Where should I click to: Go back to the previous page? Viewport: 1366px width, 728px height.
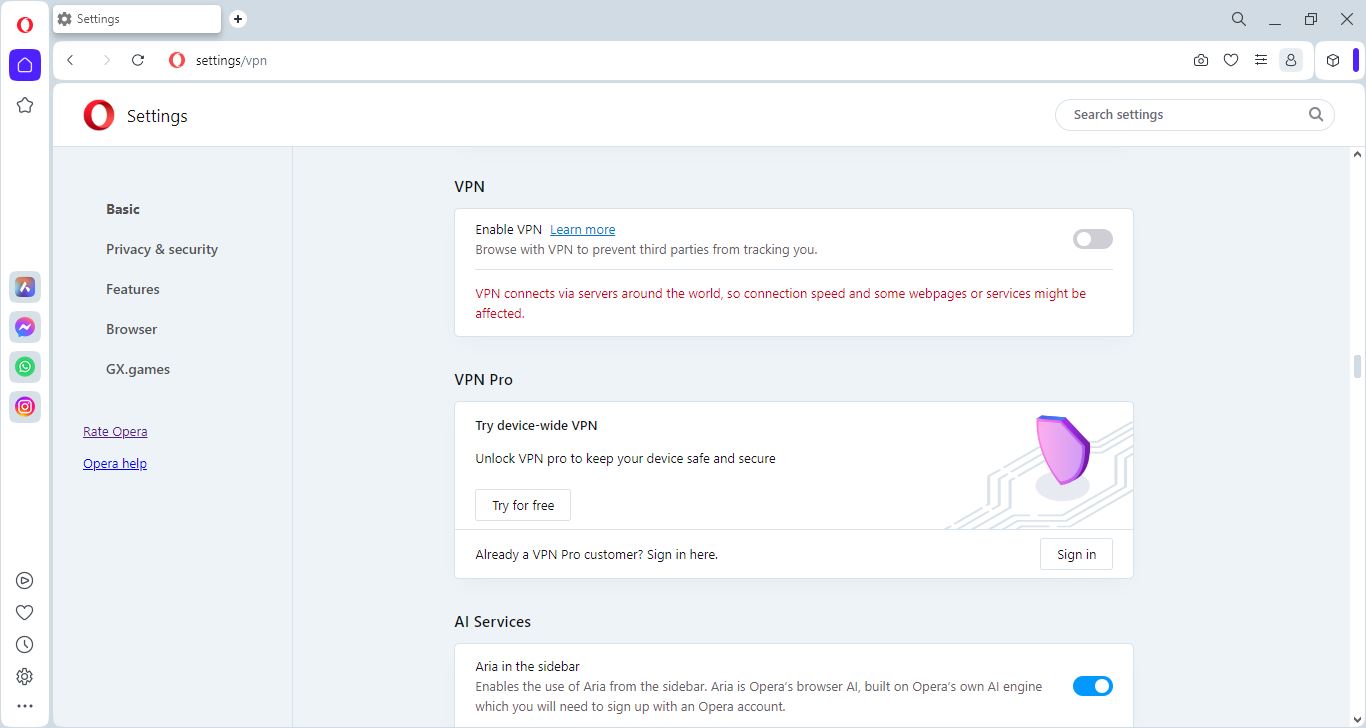click(x=70, y=60)
